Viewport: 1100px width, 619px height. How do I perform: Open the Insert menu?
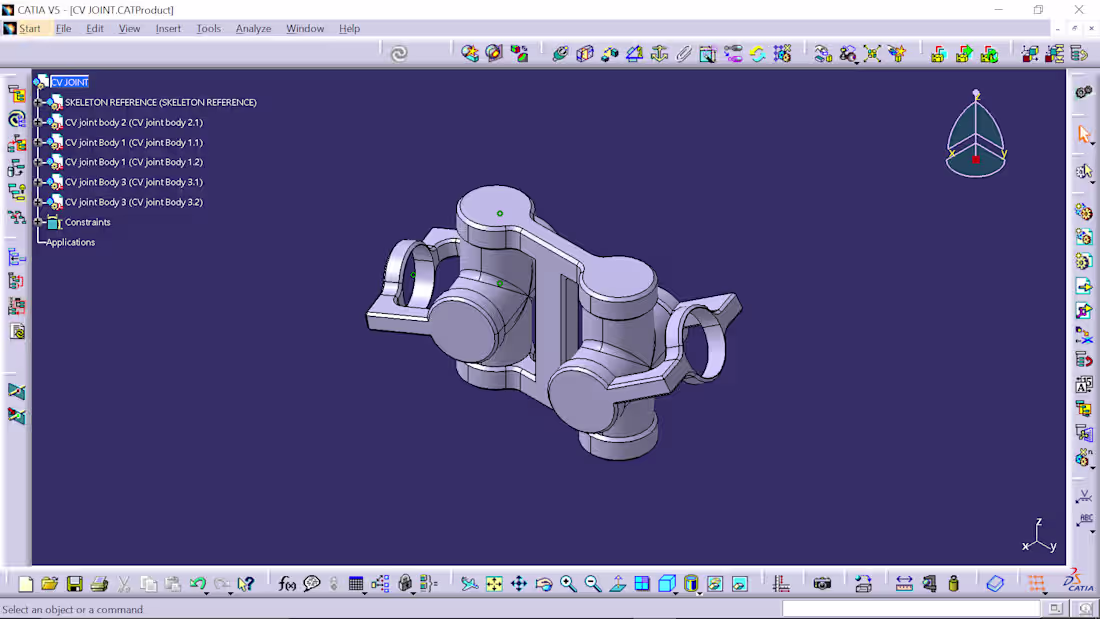(x=168, y=28)
